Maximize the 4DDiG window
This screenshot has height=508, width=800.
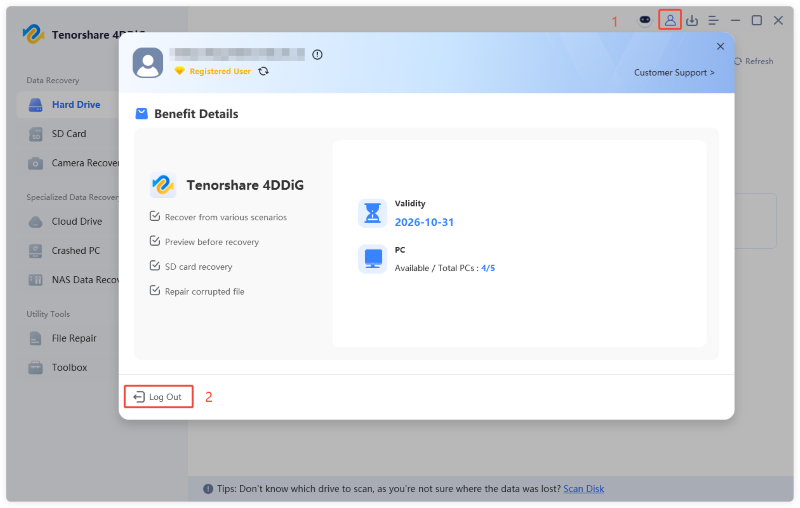(757, 20)
